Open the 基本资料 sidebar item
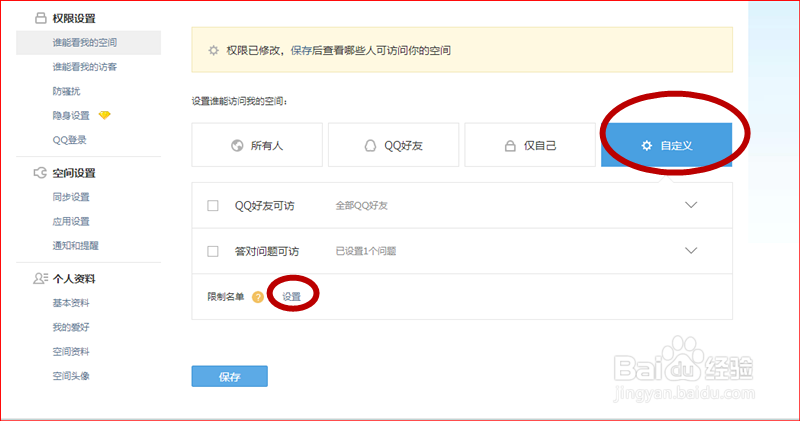Screen dimensions: 800x421 (71, 303)
